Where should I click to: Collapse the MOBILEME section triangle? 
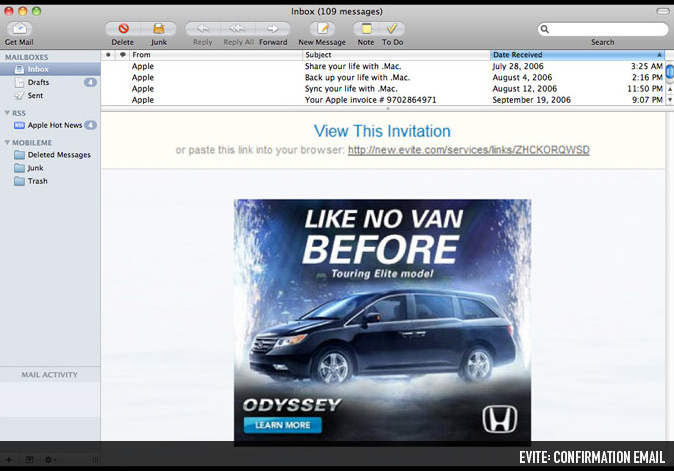click(7, 142)
